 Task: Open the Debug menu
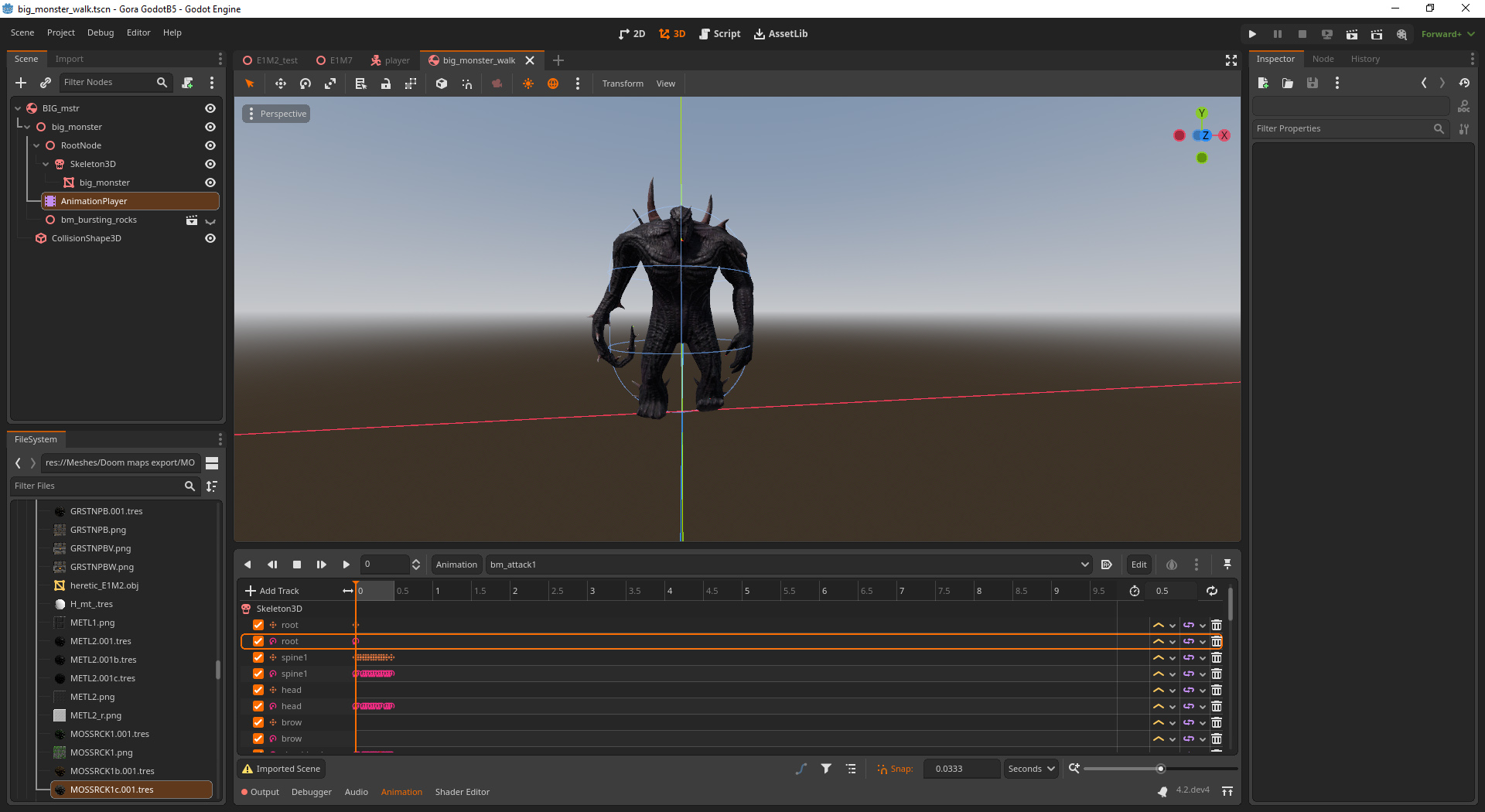(100, 32)
